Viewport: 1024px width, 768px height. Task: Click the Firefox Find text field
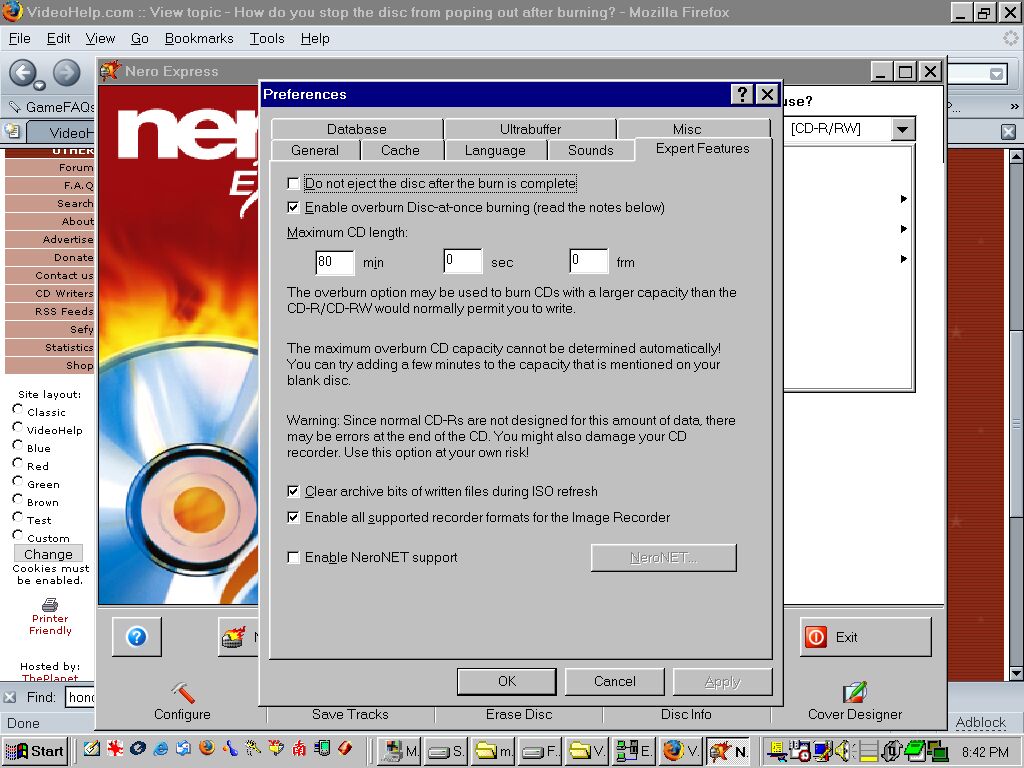pyautogui.click(x=80, y=697)
